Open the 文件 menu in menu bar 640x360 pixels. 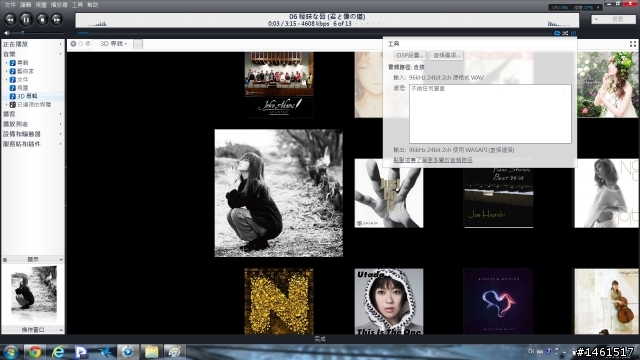click(10, 5)
